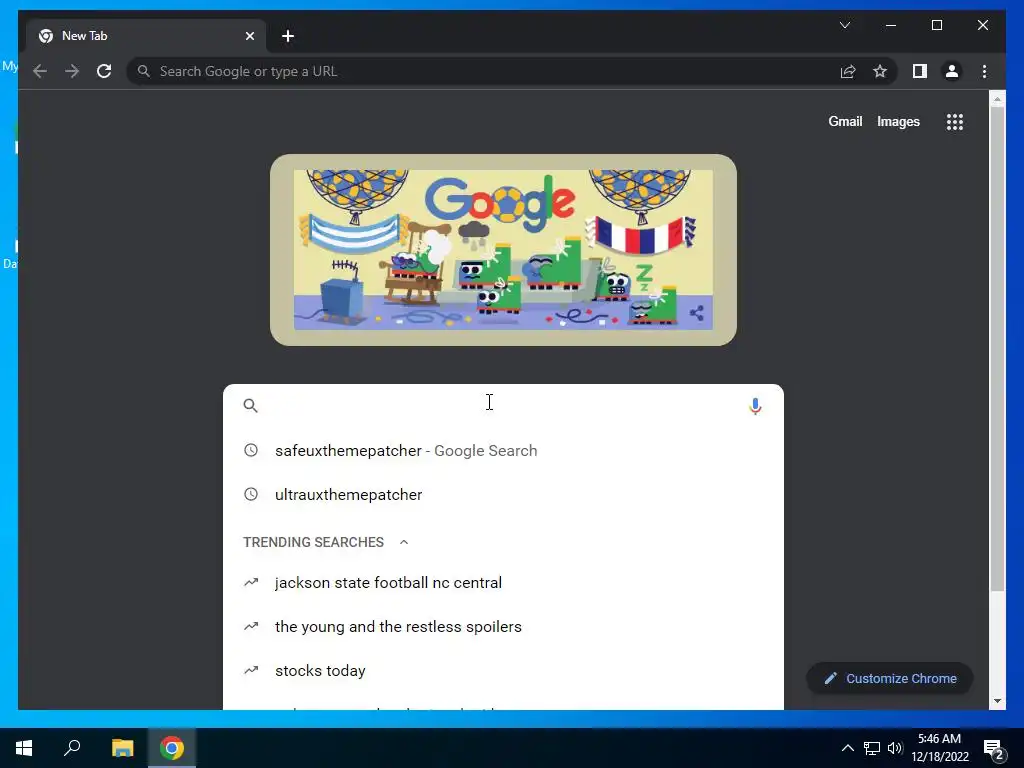Open the Chrome profile avatar menu

(952, 71)
